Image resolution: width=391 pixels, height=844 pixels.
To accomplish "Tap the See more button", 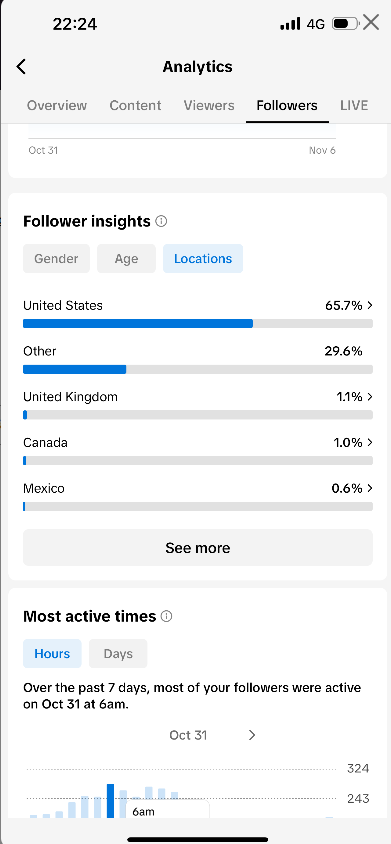I will coord(198,548).
